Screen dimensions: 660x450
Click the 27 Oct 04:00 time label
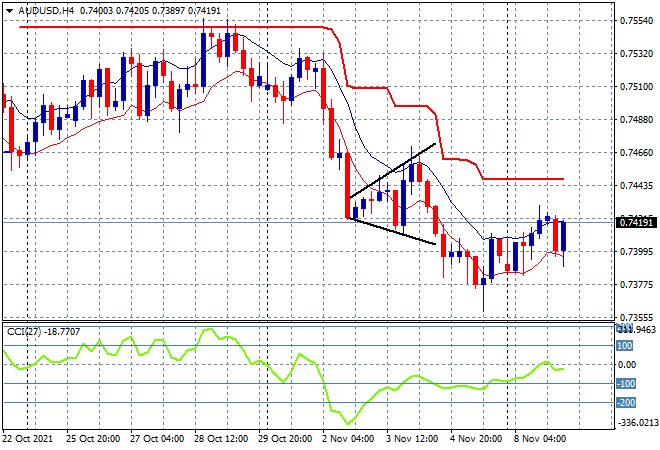[157, 439]
